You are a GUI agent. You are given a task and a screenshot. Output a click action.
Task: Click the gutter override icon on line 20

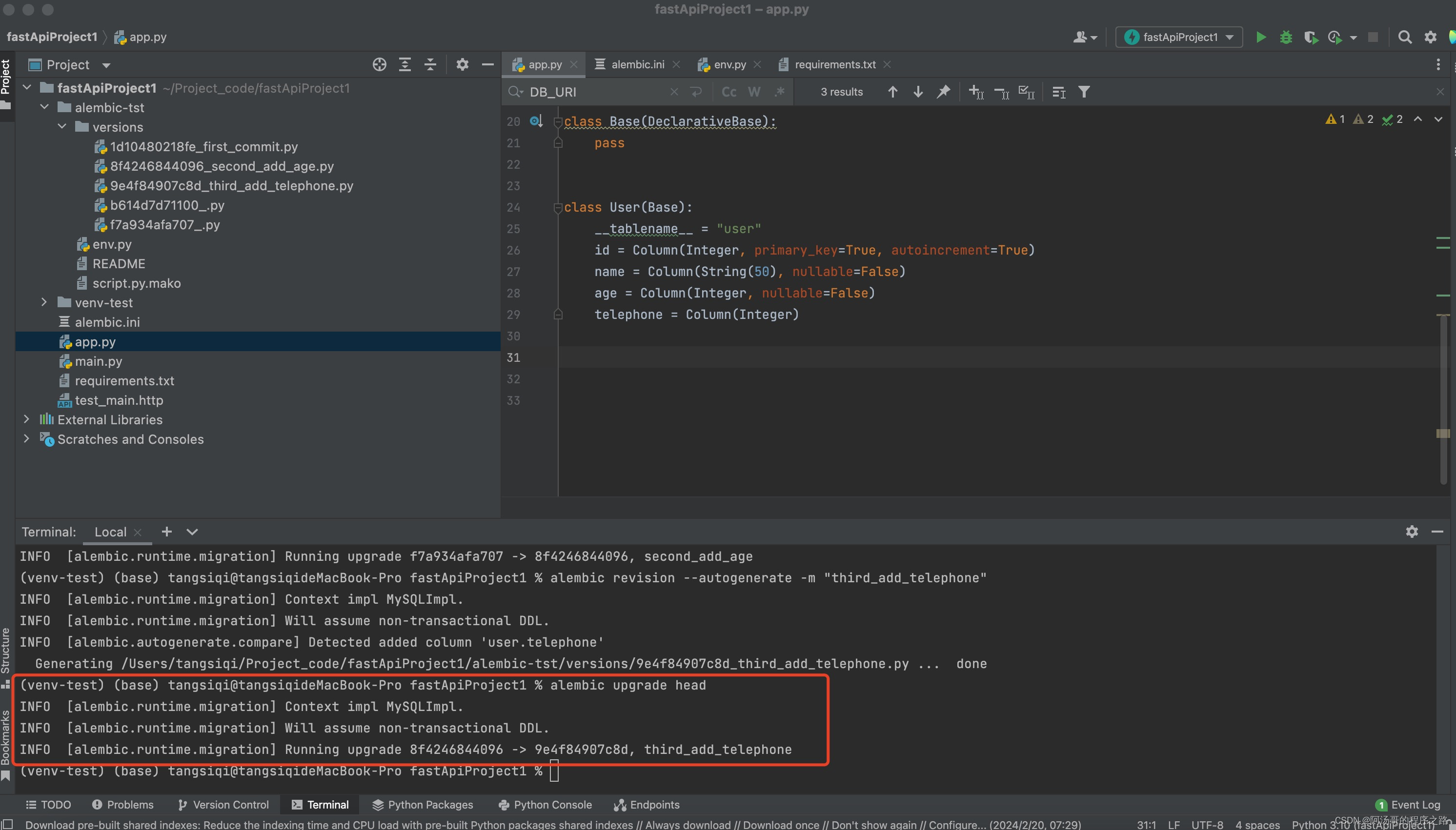click(x=536, y=121)
